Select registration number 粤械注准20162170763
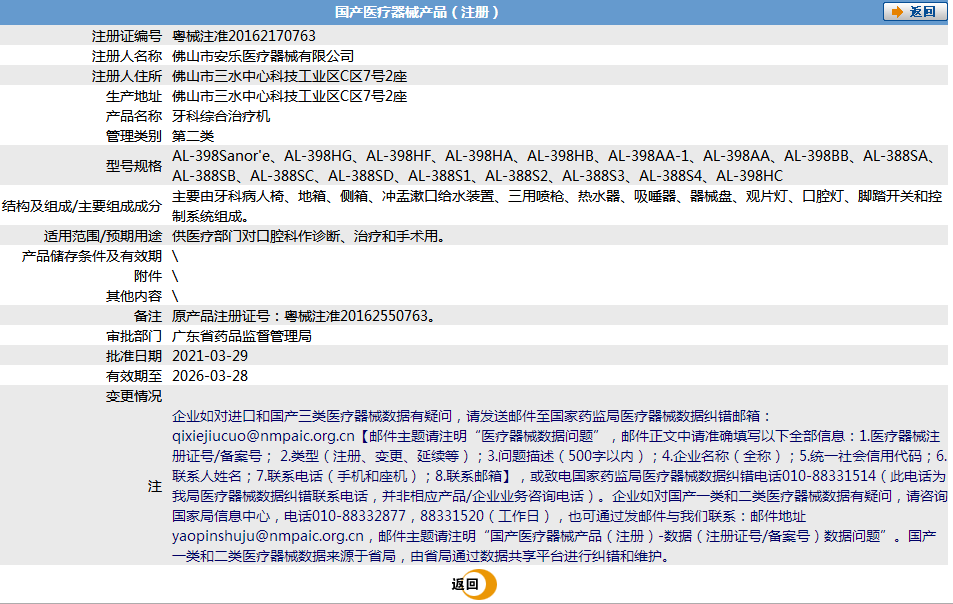The image size is (953, 604). click(244, 36)
